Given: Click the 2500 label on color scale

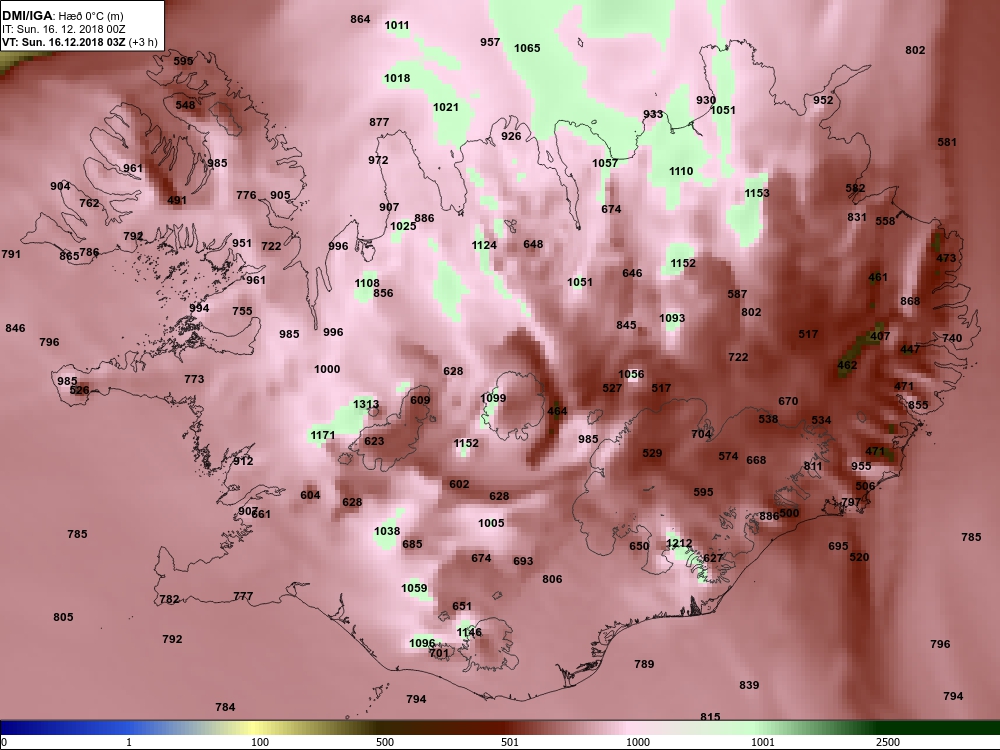Looking at the screenshot, I should (x=887, y=742).
